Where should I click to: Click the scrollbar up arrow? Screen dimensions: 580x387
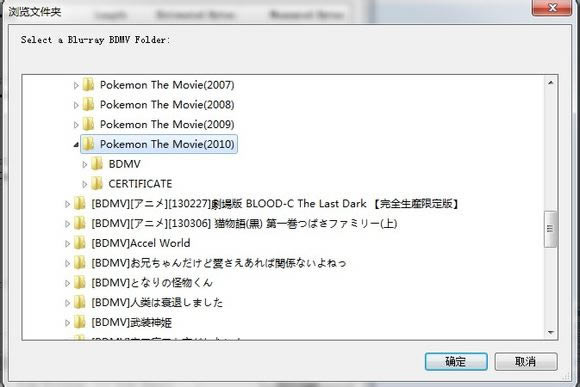click(x=550, y=83)
